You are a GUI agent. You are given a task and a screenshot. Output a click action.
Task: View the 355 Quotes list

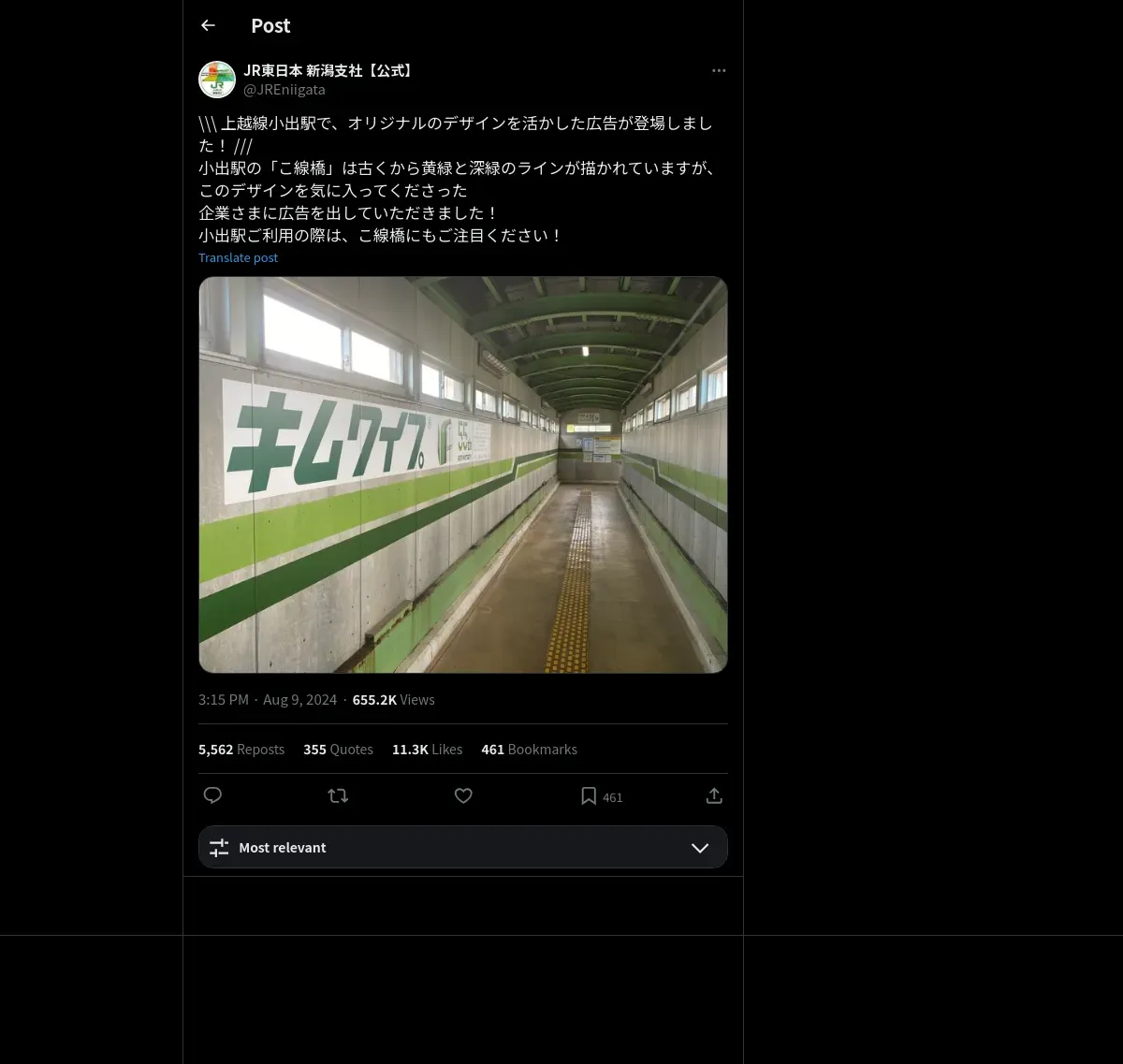(338, 750)
